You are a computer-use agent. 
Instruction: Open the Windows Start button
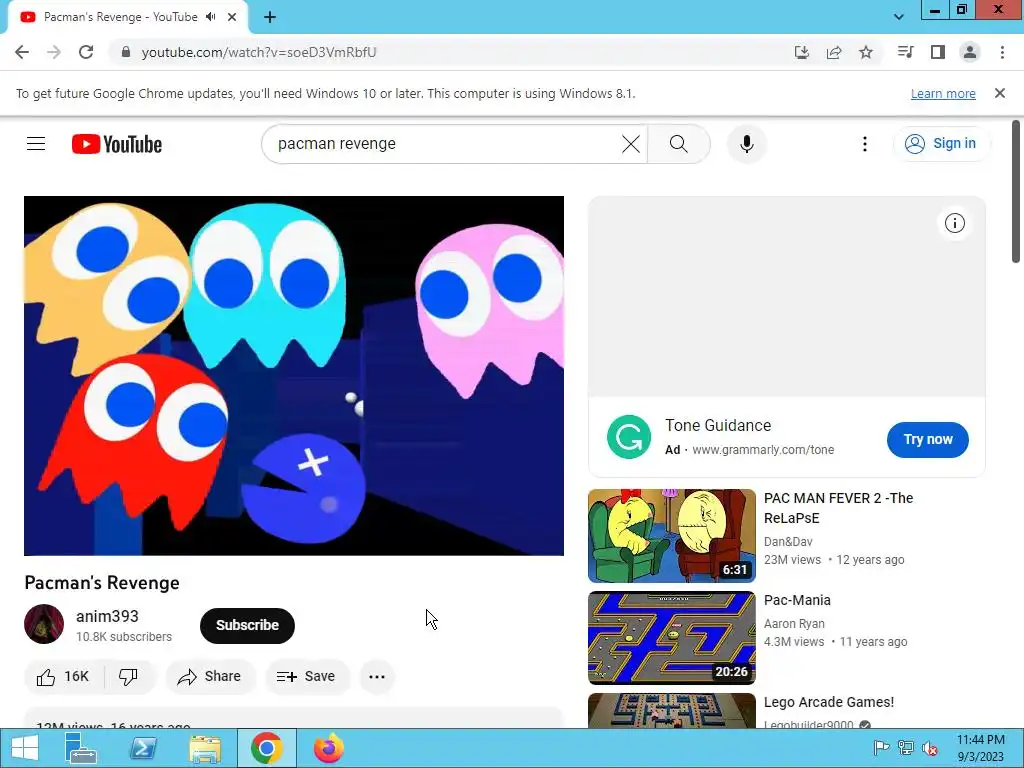[x=25, y=748]
